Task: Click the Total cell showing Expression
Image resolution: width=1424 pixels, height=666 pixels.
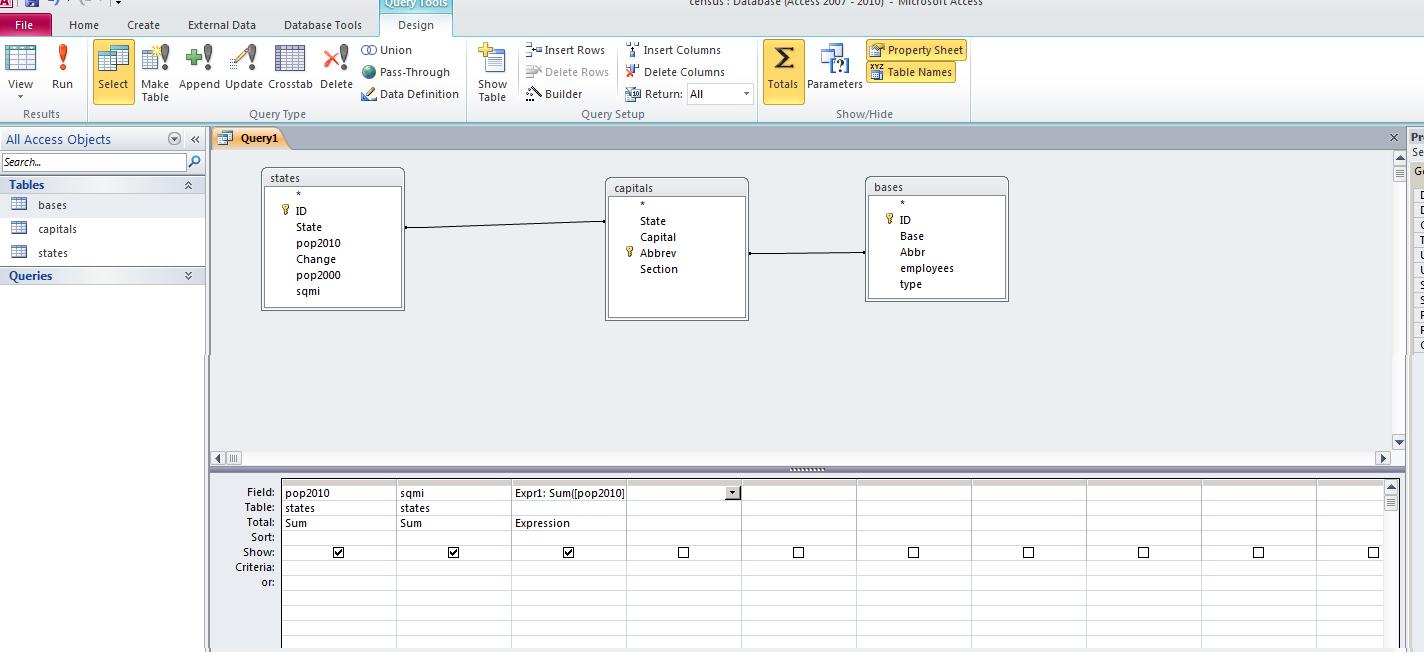Action: click(x=569, y=523)
